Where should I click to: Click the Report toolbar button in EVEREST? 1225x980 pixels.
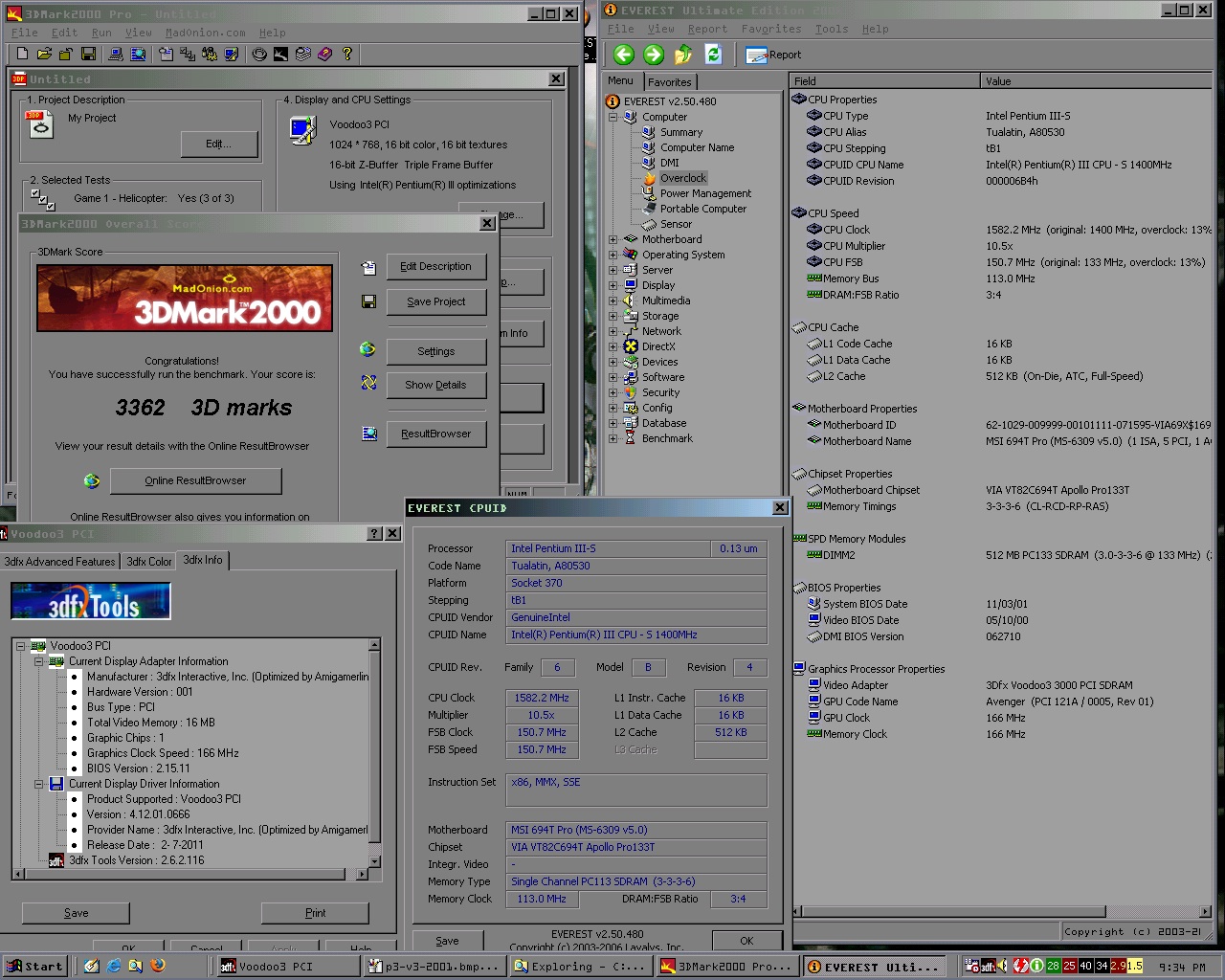tap(773, 55)
